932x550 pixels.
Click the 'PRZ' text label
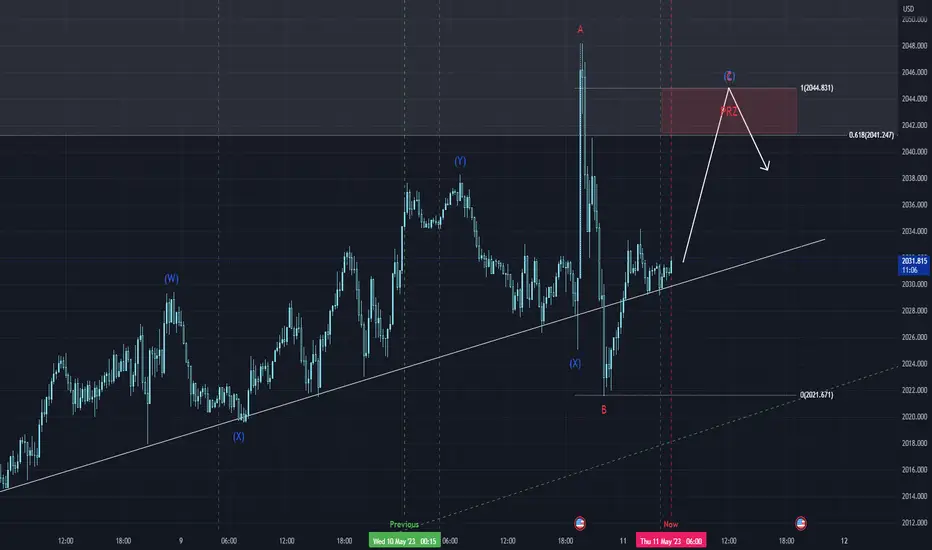point(729,111)
